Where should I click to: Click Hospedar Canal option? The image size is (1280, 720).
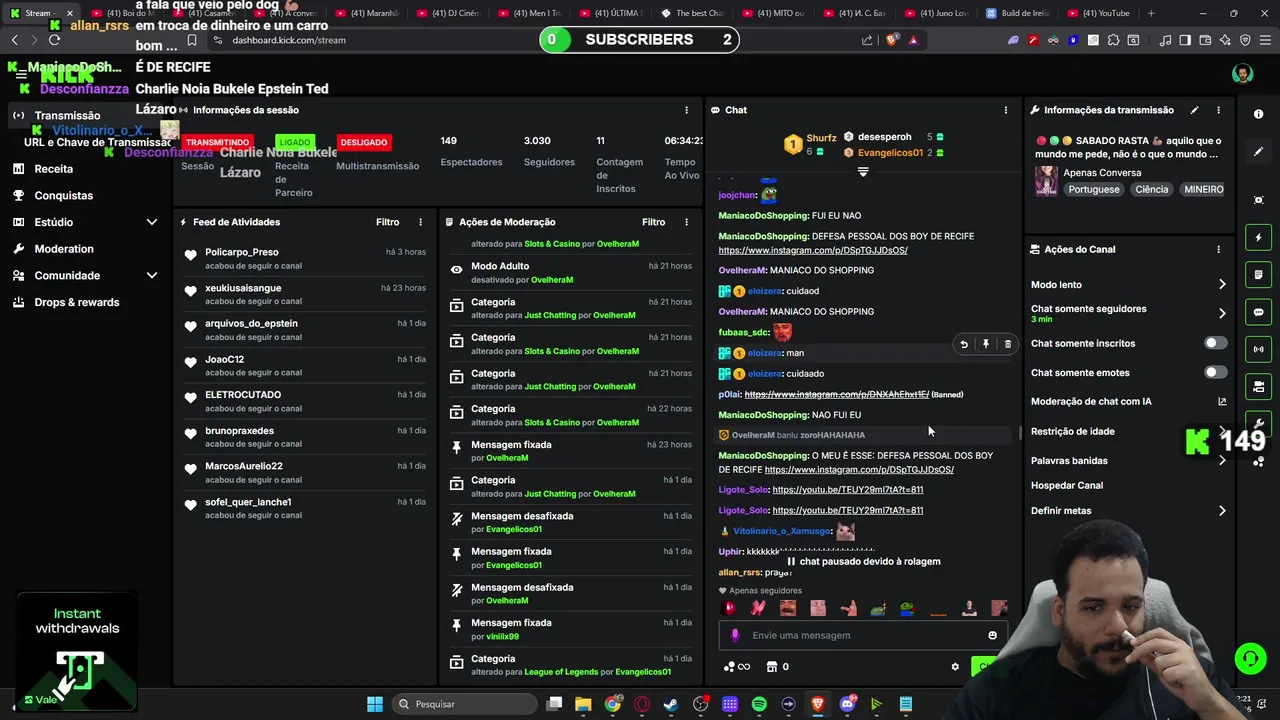pyautogui.click(x=1067, y=486)
